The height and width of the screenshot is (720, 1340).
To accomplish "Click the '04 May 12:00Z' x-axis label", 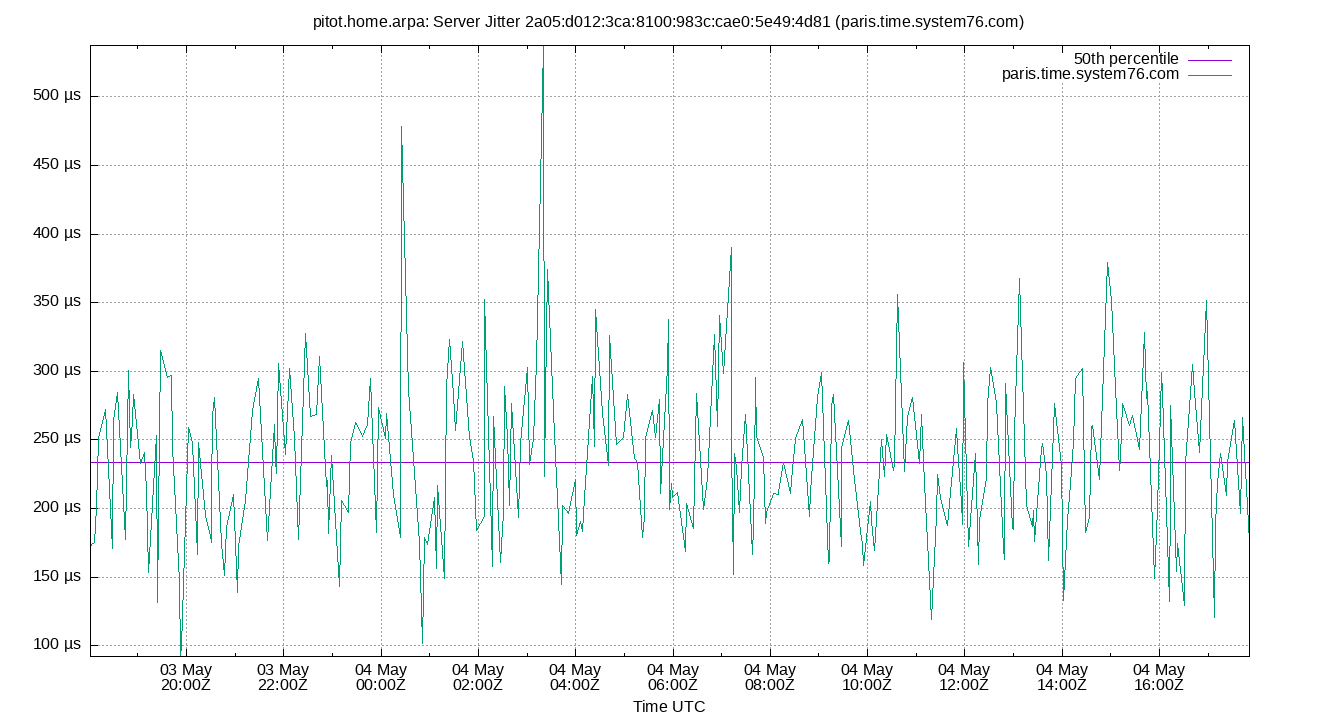I will pyautogui.click(x=964, y=677).
